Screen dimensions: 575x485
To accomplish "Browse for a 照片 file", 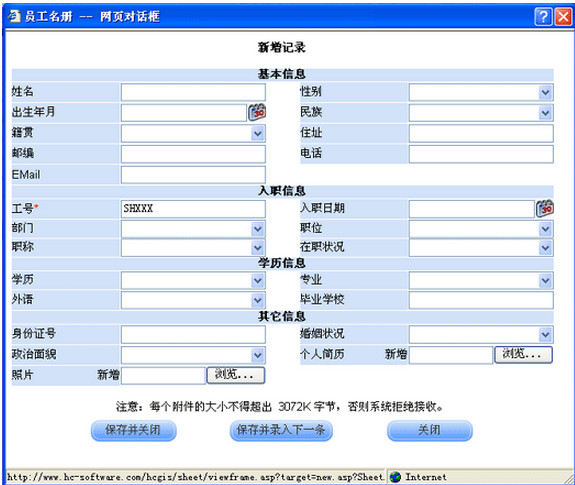I will coord(235,375).
